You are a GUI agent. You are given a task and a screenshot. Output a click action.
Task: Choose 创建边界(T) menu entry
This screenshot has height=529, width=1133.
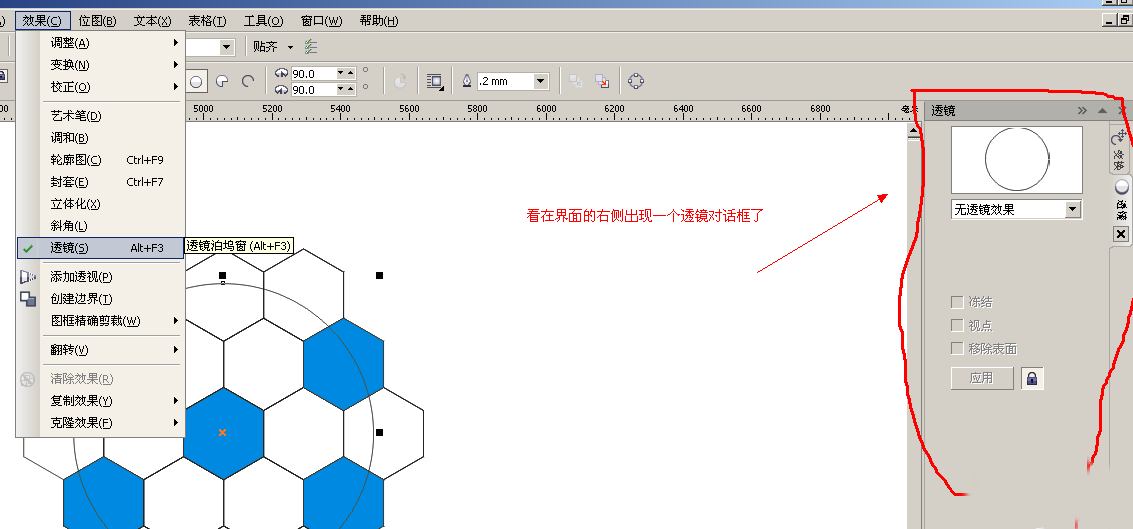[x=100, y=298]
